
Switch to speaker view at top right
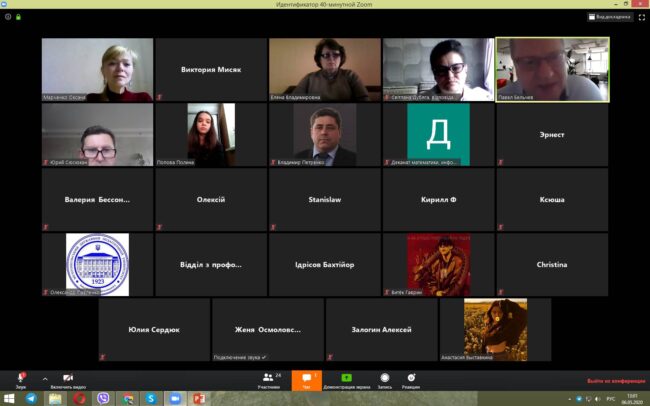click(x=610, y=17)
